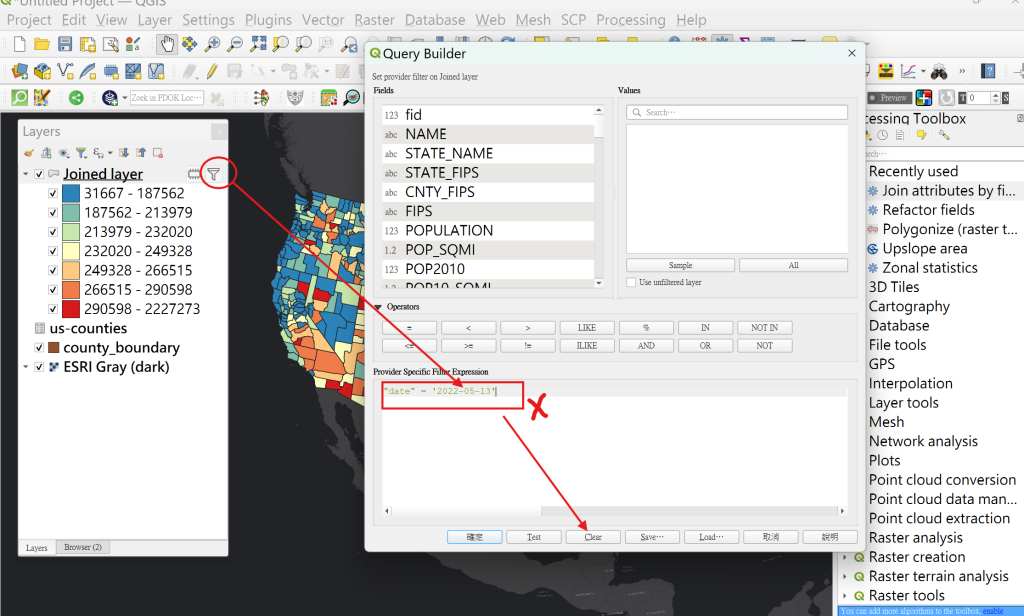The width and height of the screenshot is (1024, 616).
Task: Click the New GeoPackage Layer icon
Action: [42, 71]
